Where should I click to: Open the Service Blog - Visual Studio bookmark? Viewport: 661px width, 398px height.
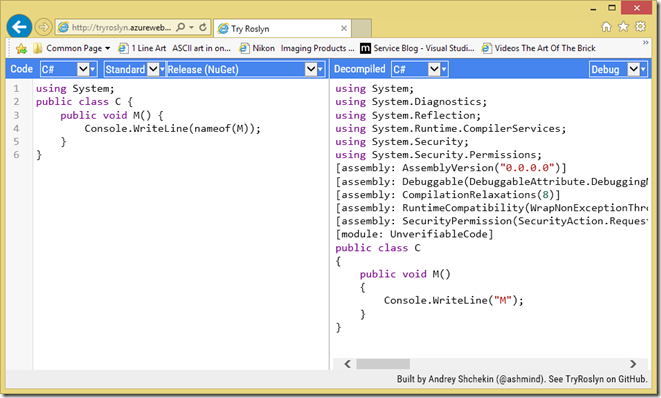(417, 48)
